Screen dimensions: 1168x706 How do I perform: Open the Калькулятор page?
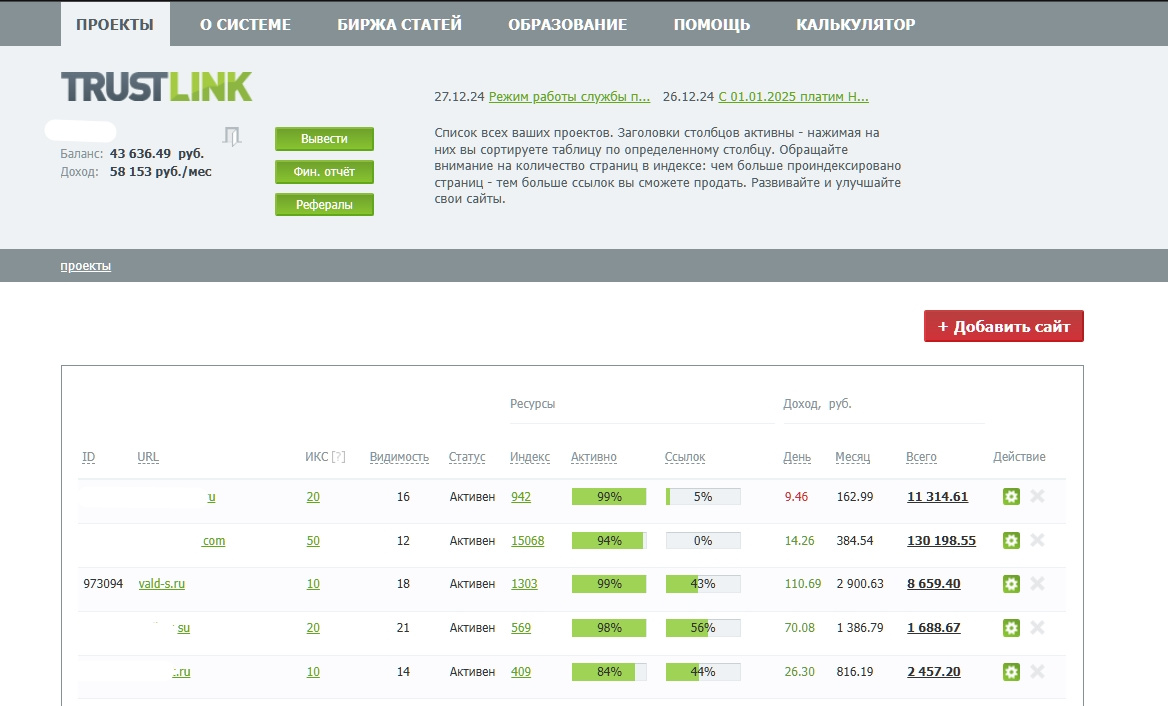click(x=856, y=24)
